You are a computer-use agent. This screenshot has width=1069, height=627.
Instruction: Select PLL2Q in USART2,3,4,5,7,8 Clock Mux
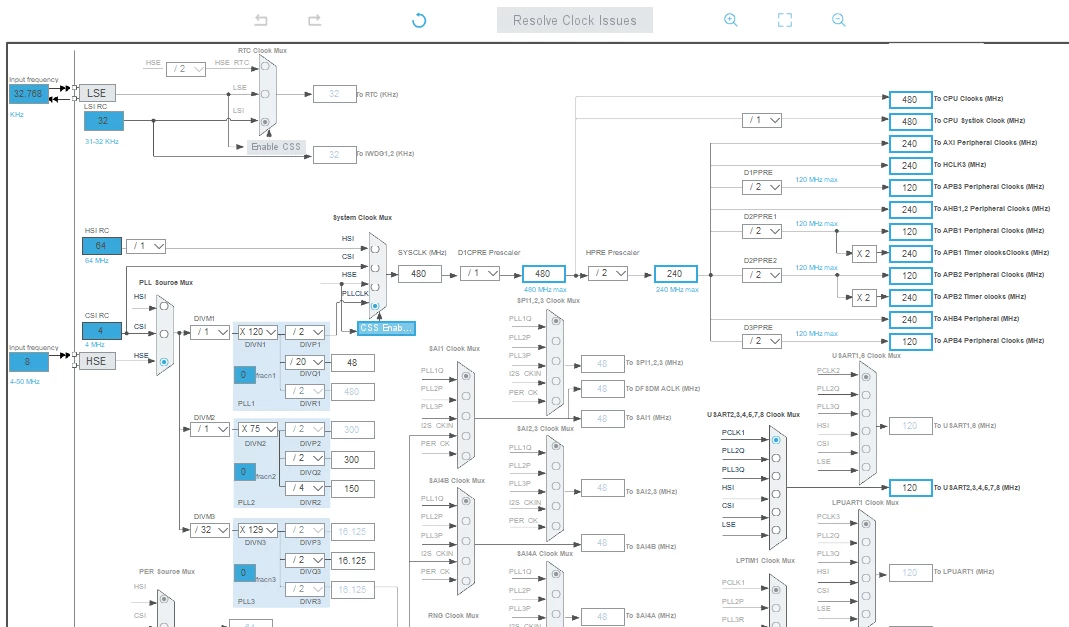(776, 458)
